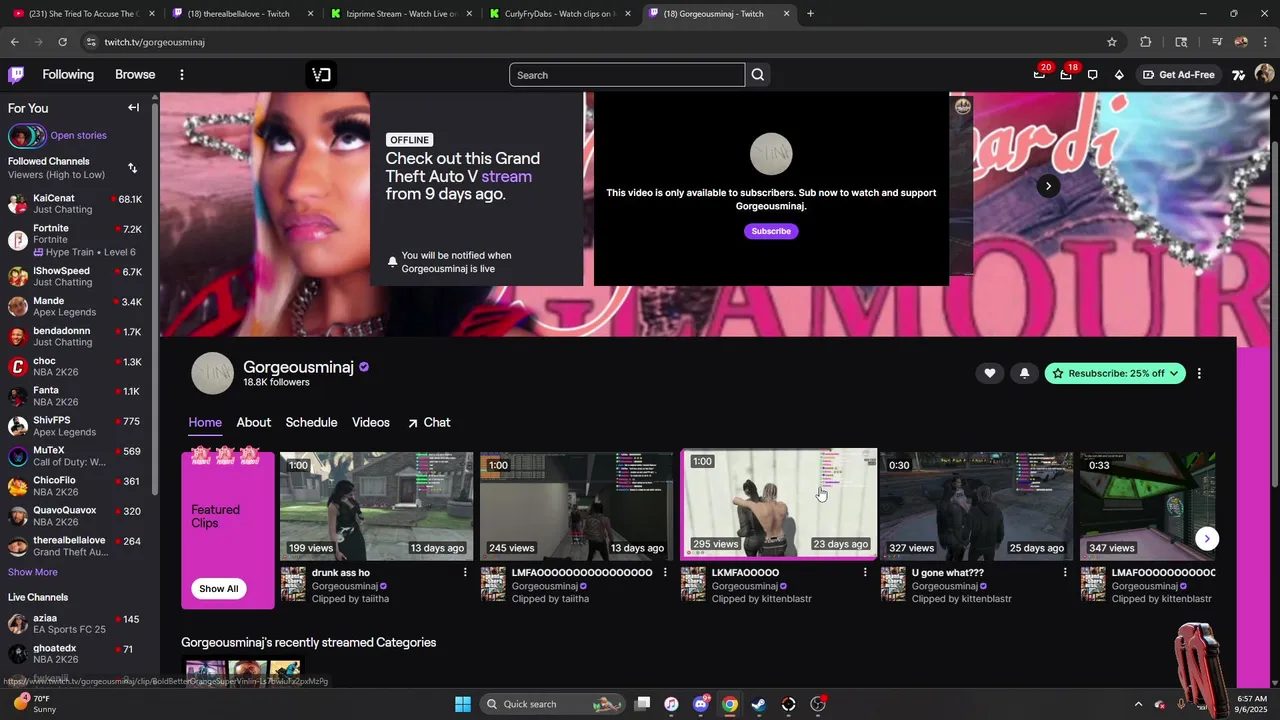Open aziaa live channel in sidebar
This screenshot has height=720, width=1280.
pos(76,624)
